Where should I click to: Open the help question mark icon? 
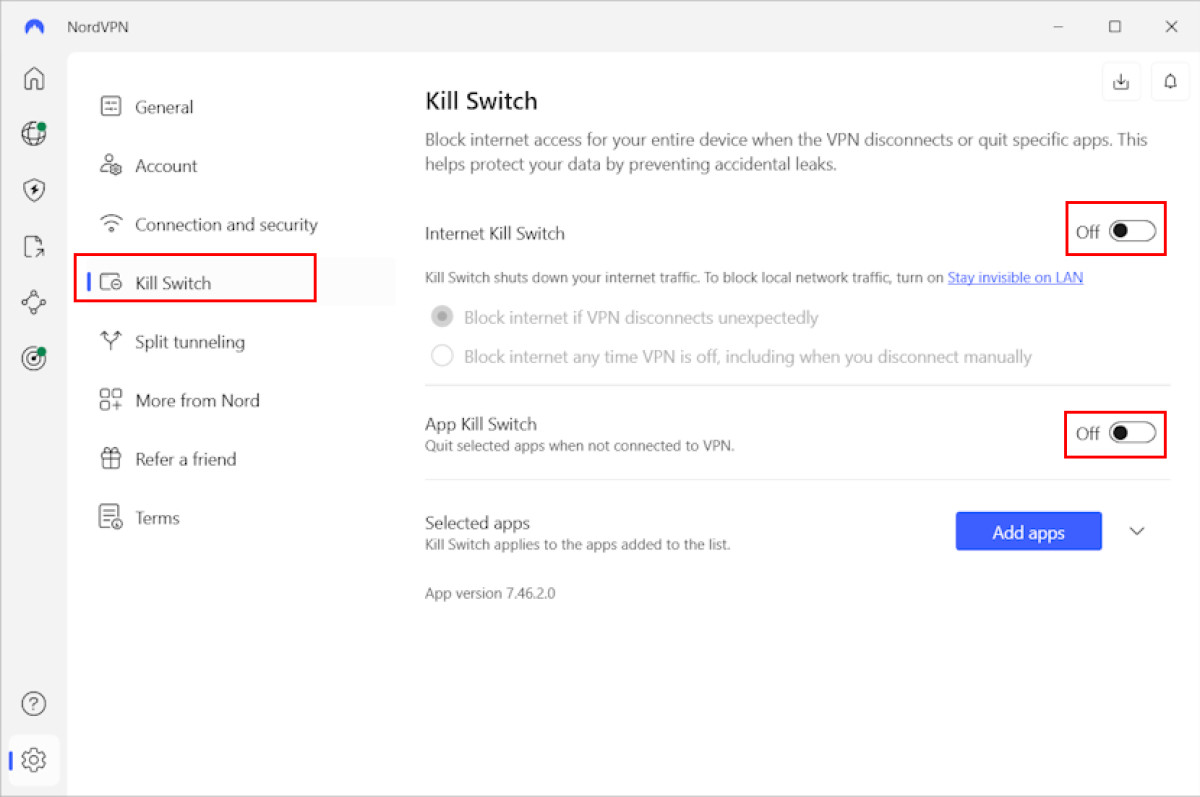point(34,704)
